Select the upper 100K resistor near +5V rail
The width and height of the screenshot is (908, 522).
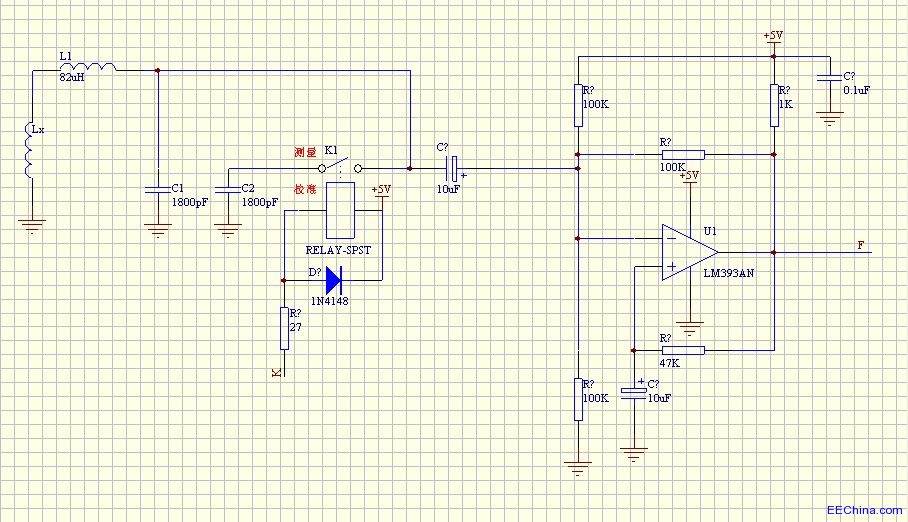[579, 105]
